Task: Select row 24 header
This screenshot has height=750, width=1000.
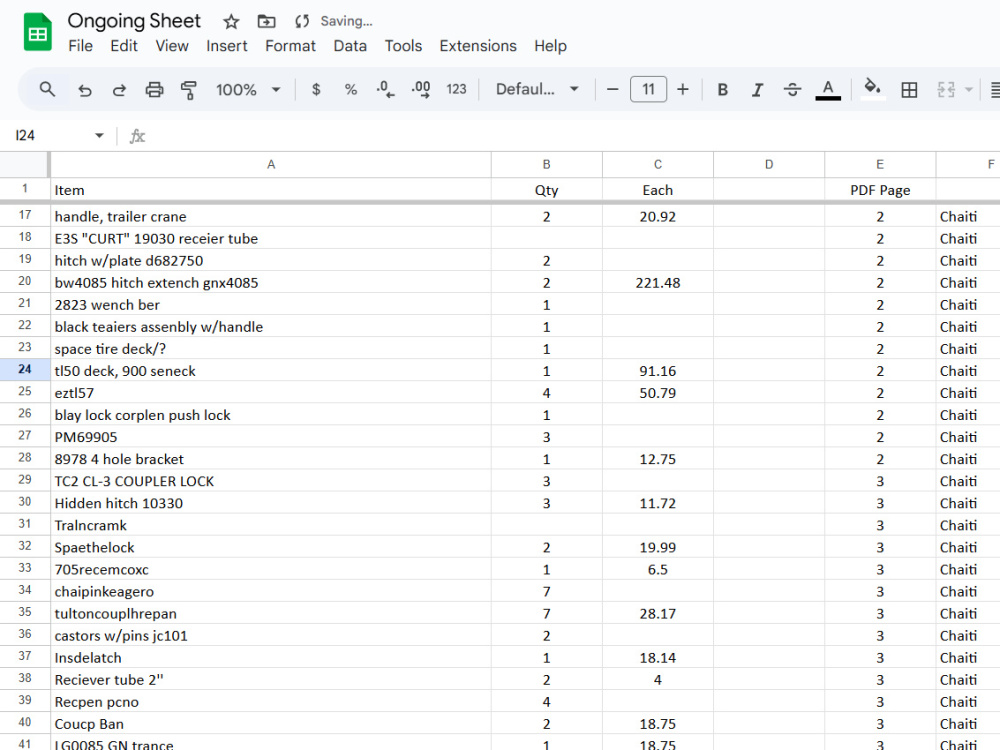Action: click(x=25, y=370)
